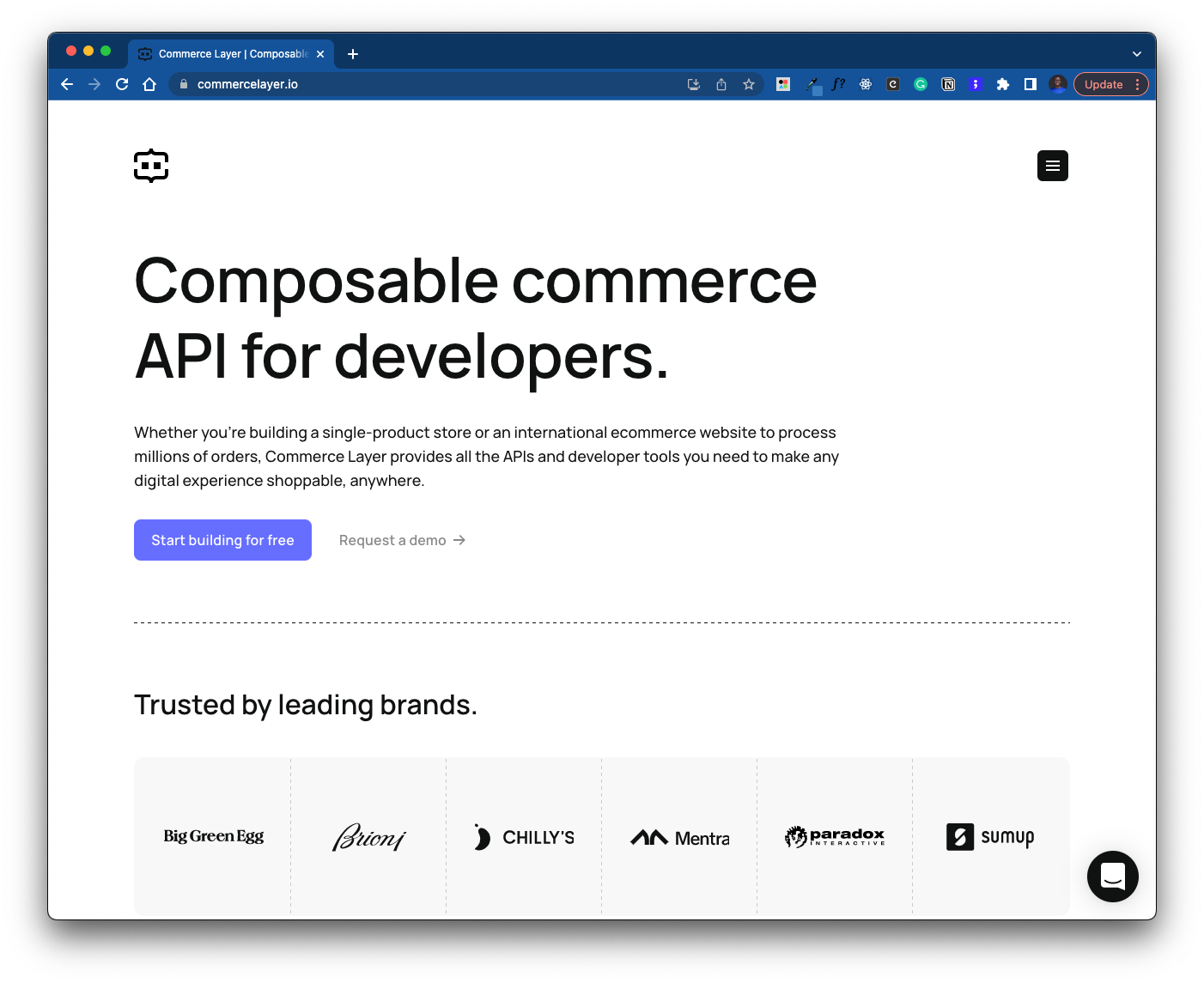
Task: Open the Chrome profile avatar
Action: click(1058, 84)
